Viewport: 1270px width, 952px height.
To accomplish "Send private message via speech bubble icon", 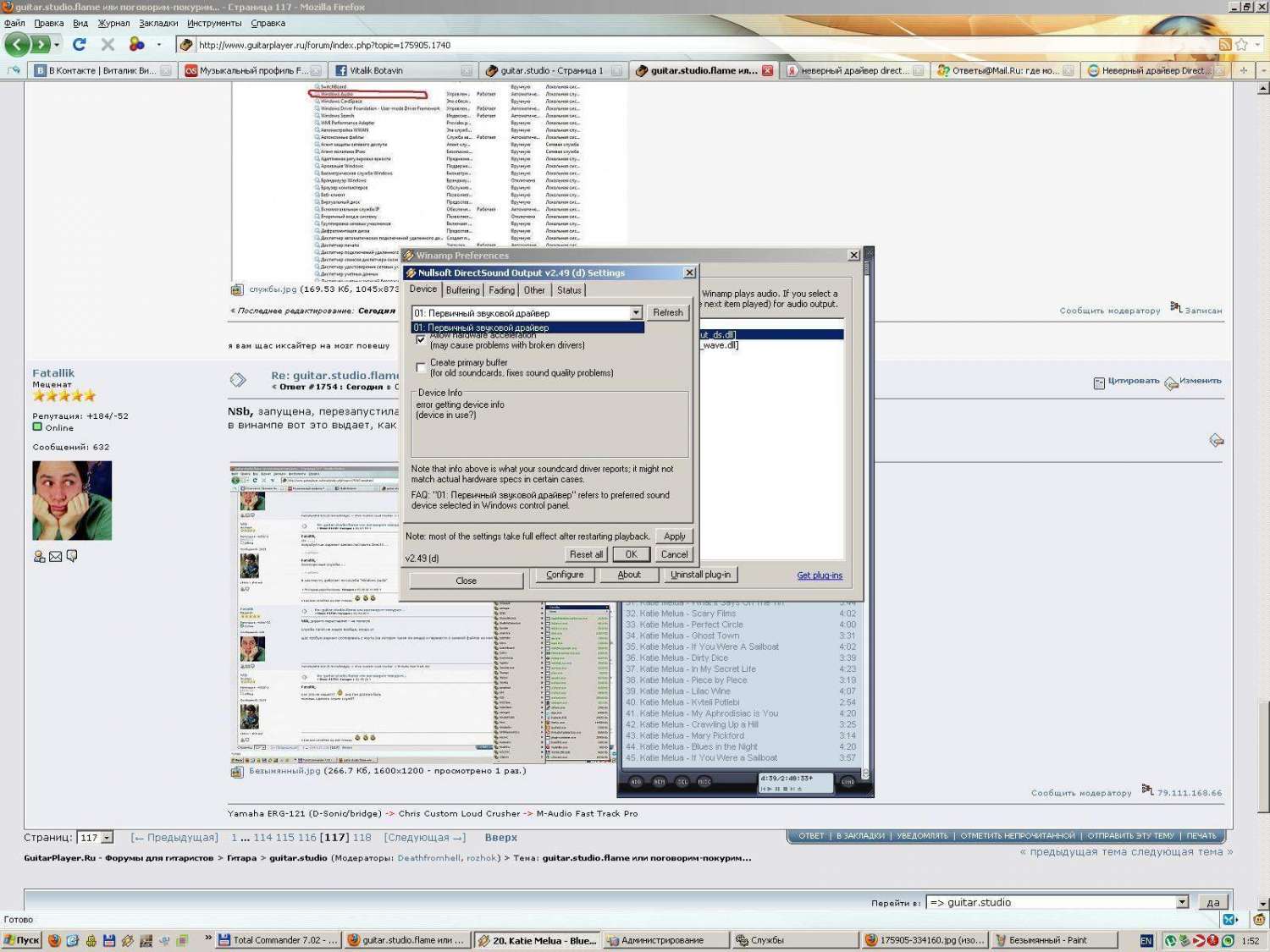I will 72,556.
